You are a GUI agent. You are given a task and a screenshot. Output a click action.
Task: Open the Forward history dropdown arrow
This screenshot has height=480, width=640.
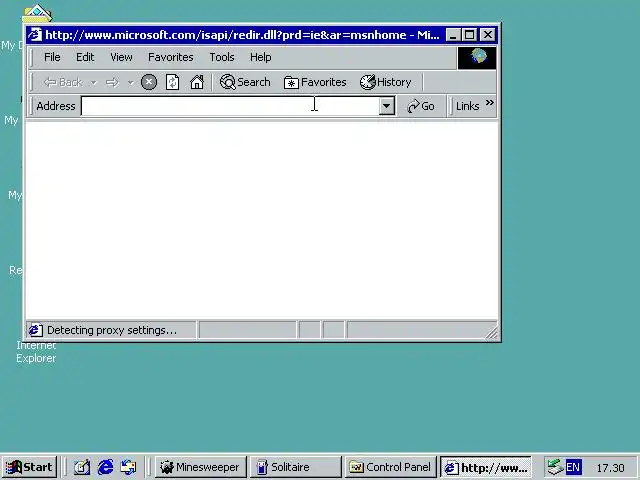131,83
